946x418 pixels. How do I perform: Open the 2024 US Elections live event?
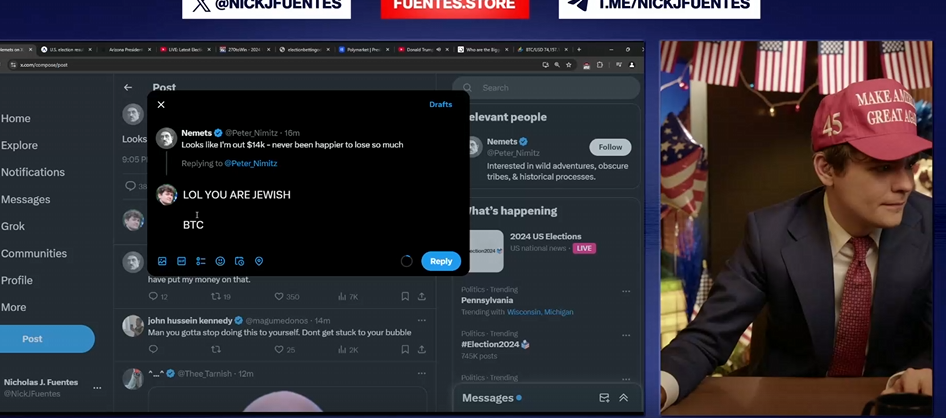coord(545,236)
